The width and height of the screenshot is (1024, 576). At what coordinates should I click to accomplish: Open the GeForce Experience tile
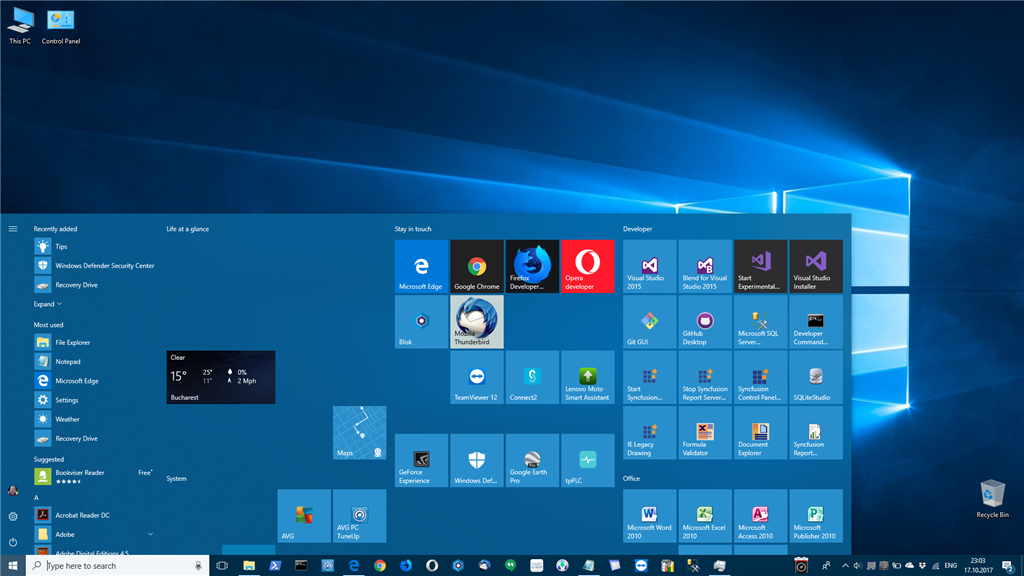421,460
